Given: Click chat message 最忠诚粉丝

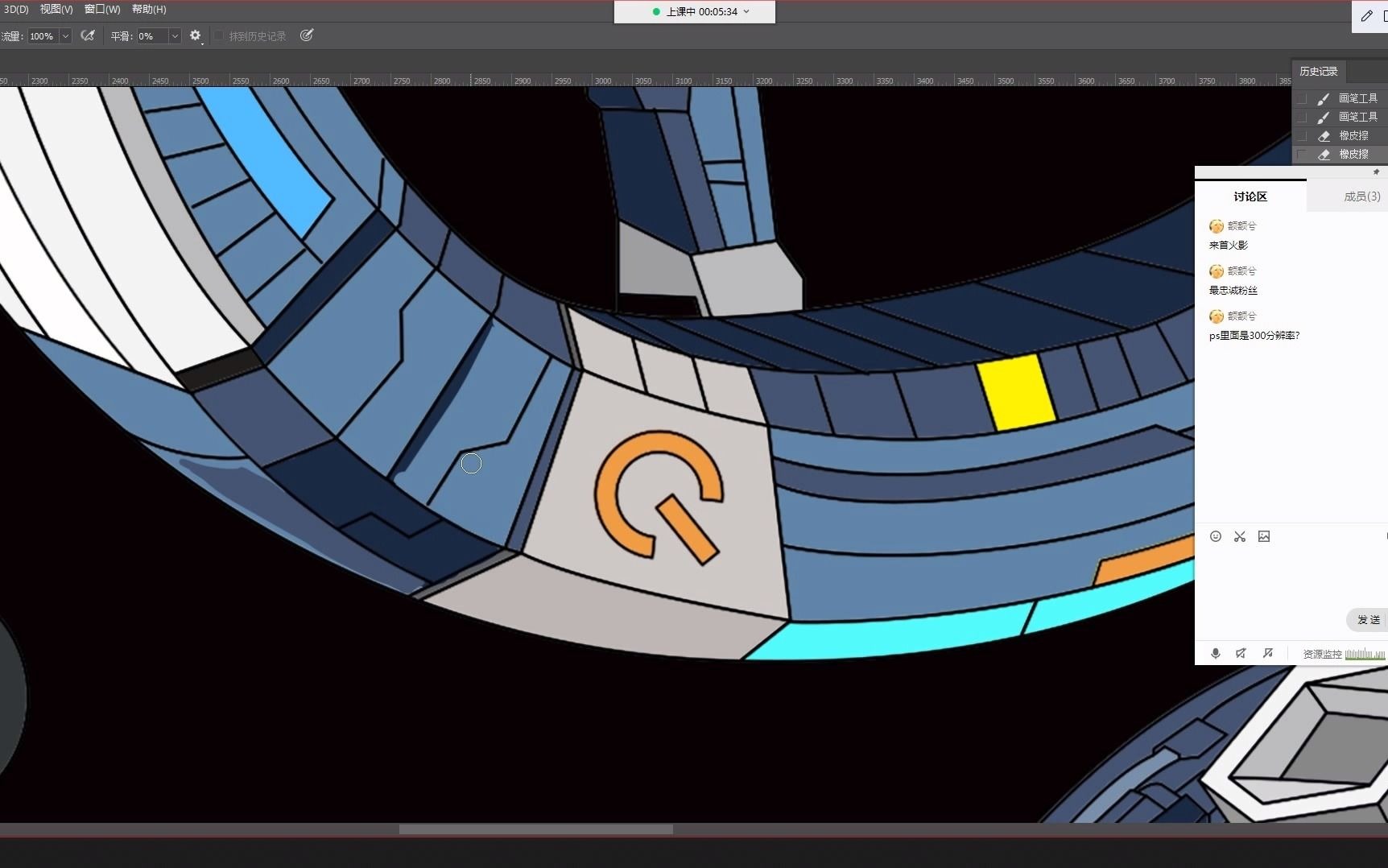Looking at the screenshot, I should click(x=1233, y=291).
